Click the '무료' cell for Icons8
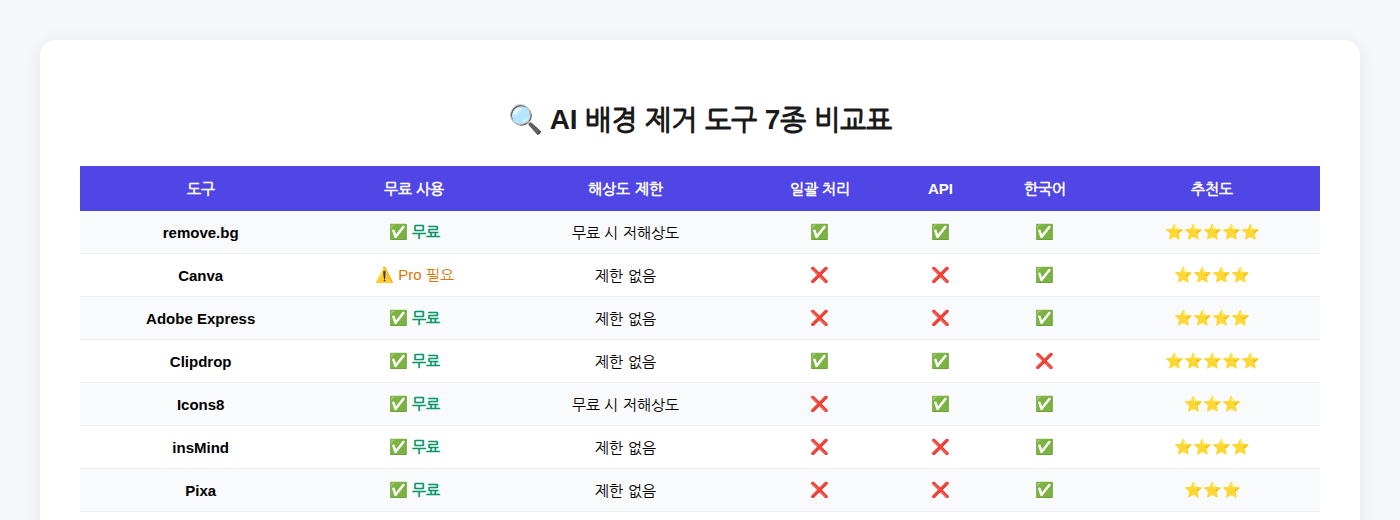This screenshot has width=1400, height=520. [x=414, y=404]
